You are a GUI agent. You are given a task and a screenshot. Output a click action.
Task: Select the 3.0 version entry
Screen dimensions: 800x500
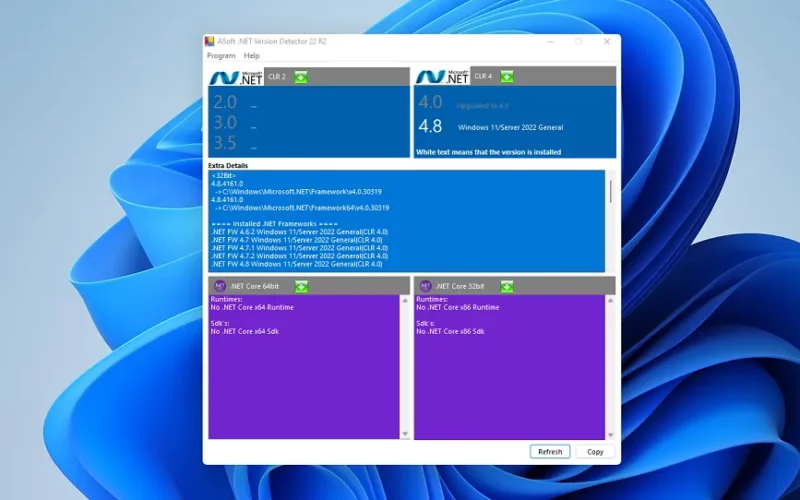[225, 122]
